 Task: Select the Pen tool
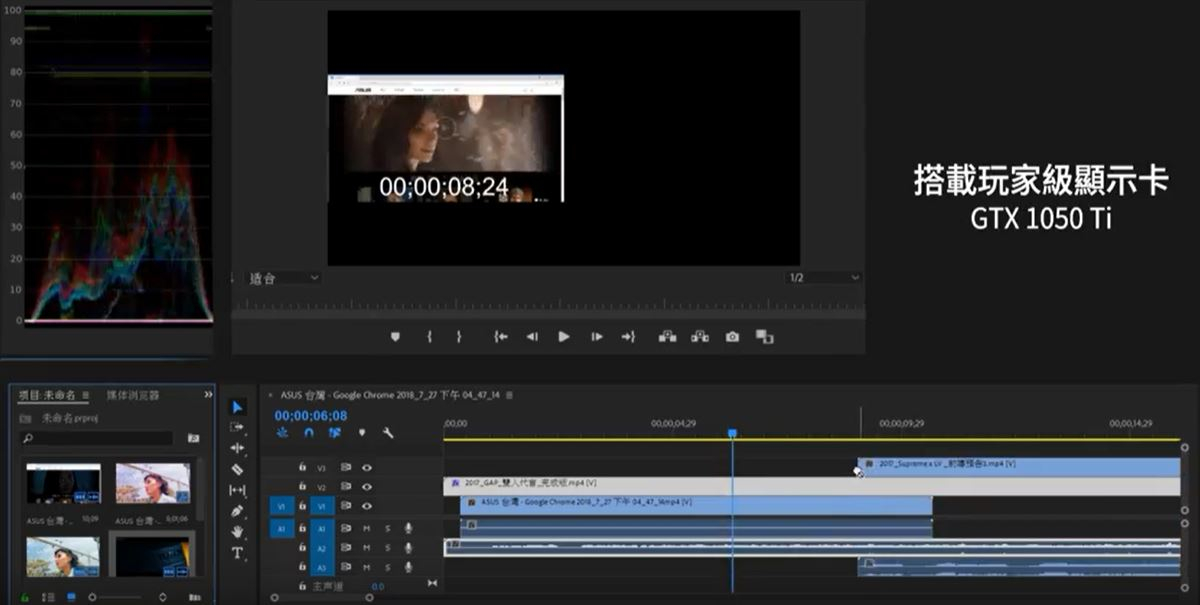[x=237, y=511]
